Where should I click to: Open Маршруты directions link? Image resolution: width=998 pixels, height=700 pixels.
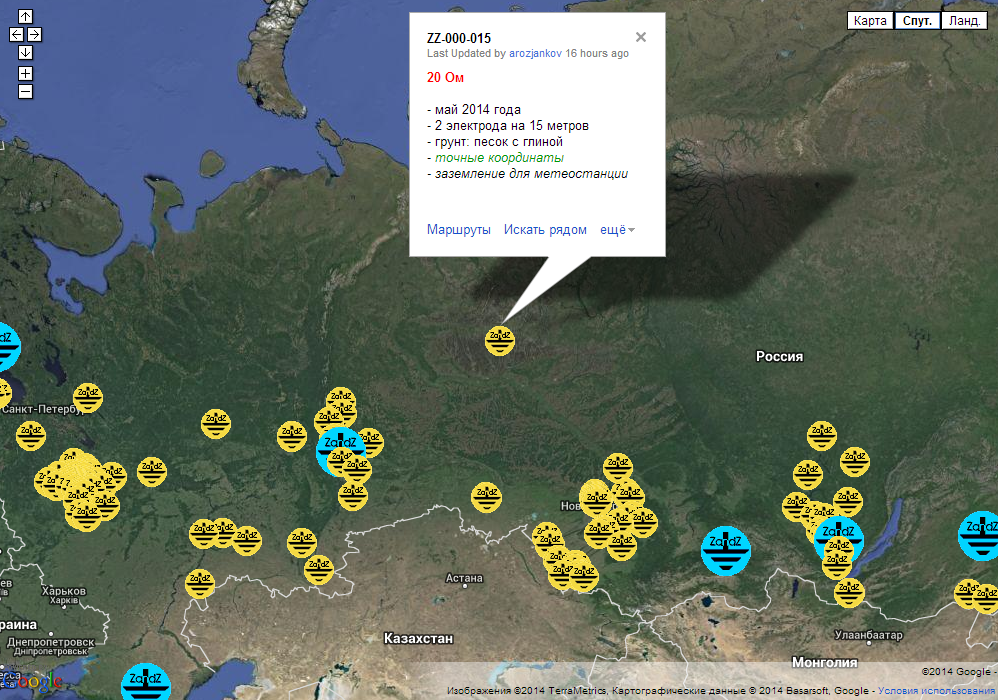pyautogui.click(x=458, y=230)
